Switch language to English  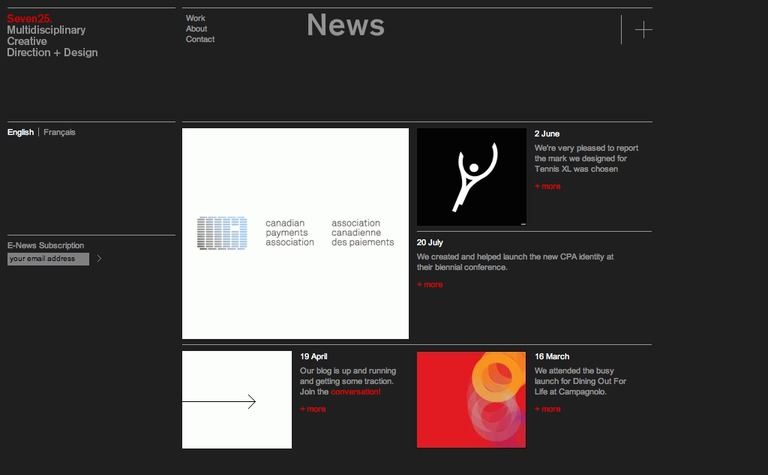[x=21, y=132]
